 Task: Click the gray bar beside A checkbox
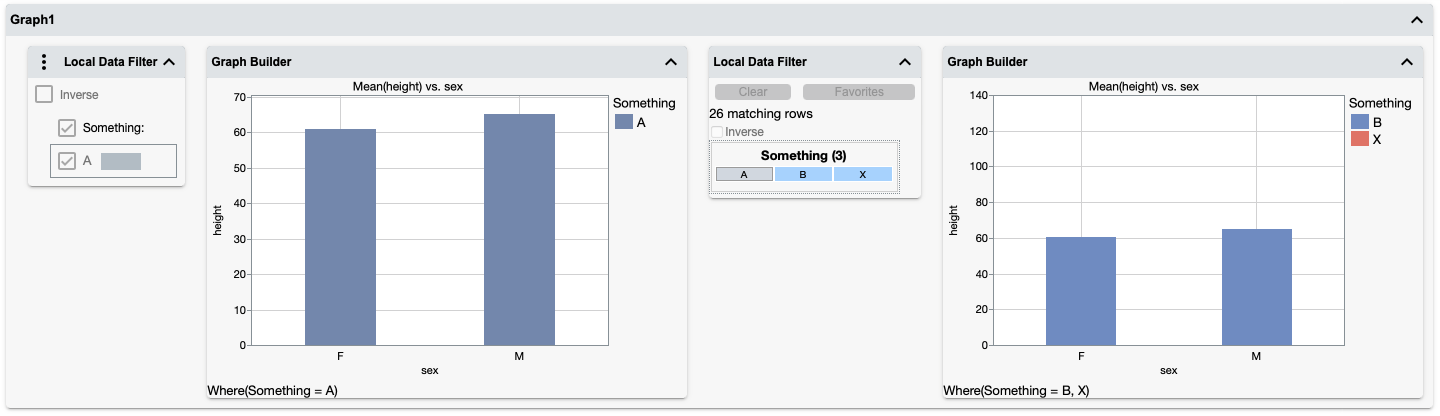(x=121, y=161)
